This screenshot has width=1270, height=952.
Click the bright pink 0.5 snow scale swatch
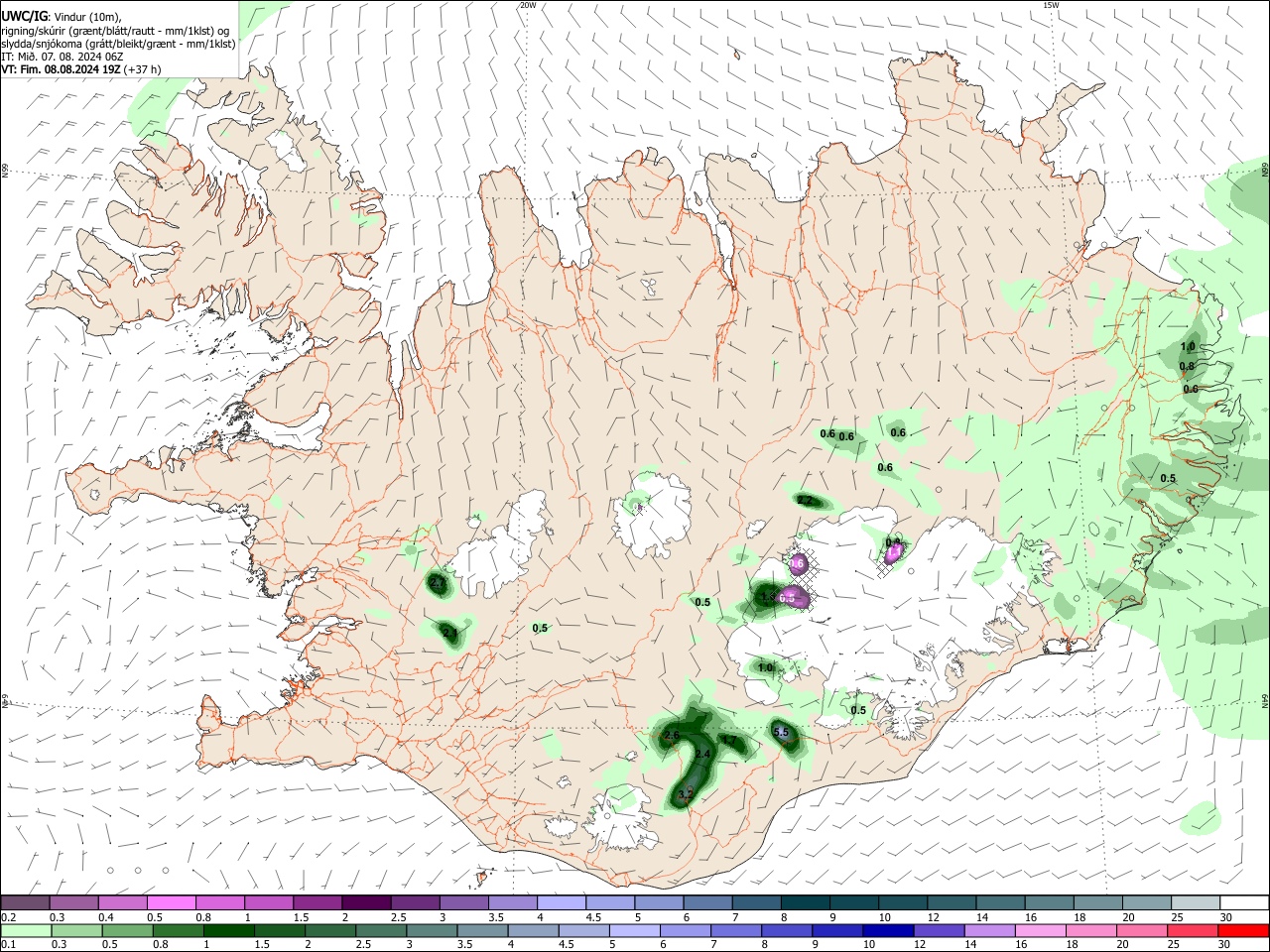click(x=171, y=902)
